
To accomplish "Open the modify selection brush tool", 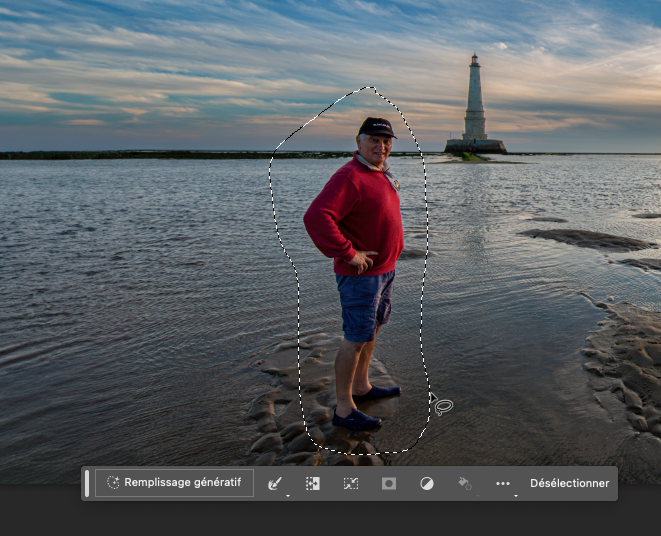I will [x=274, y=483].
